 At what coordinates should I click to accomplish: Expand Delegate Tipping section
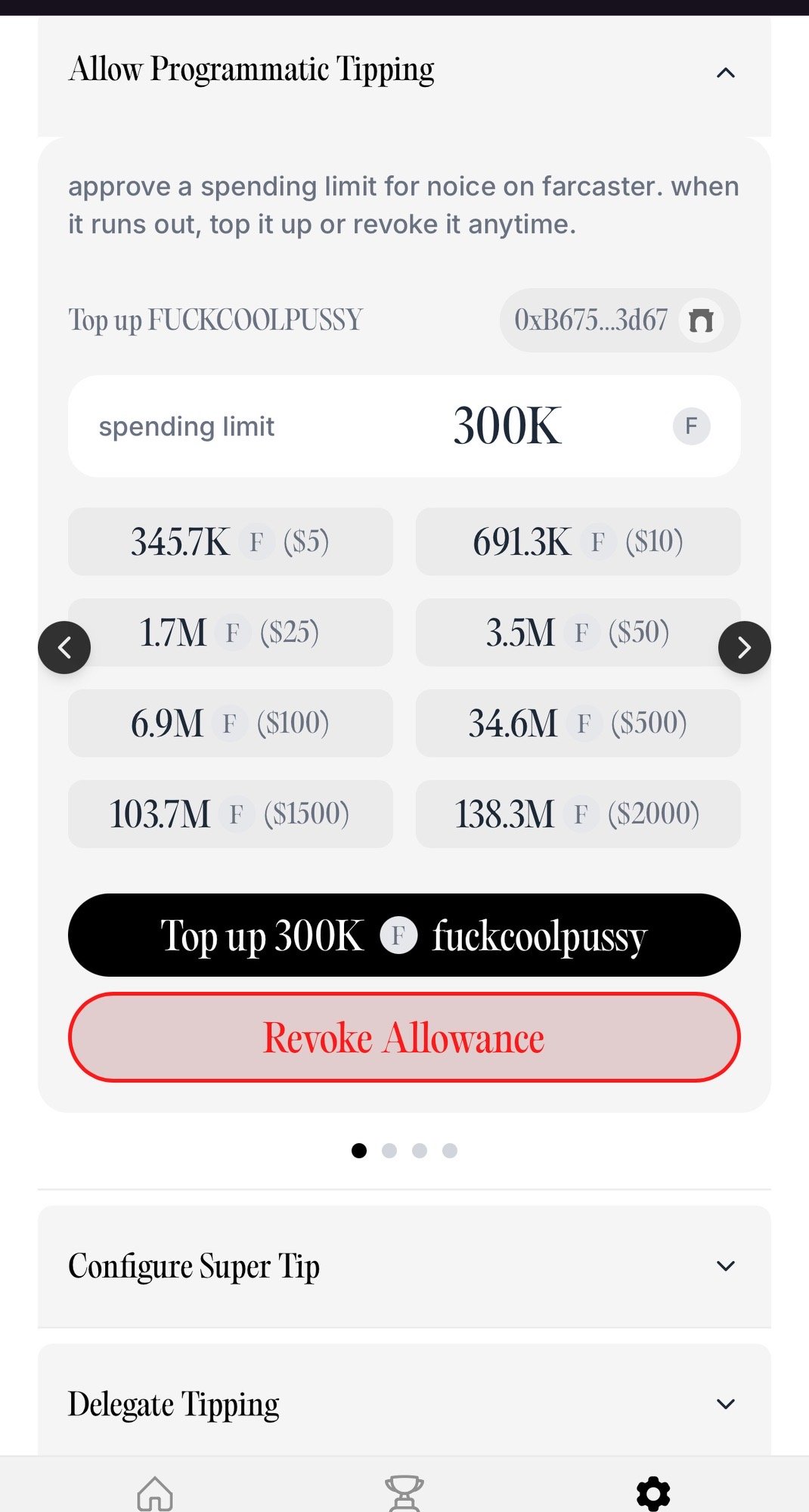(725, 1404)
